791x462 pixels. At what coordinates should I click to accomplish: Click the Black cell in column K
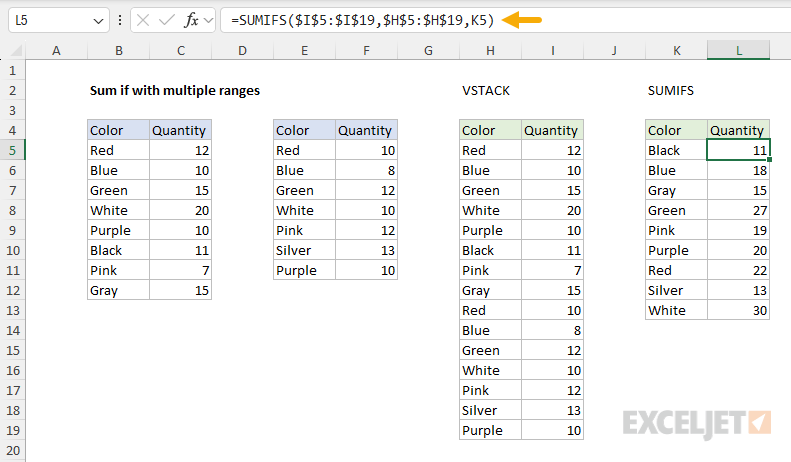pyautogui.click(x=676, y=150)
